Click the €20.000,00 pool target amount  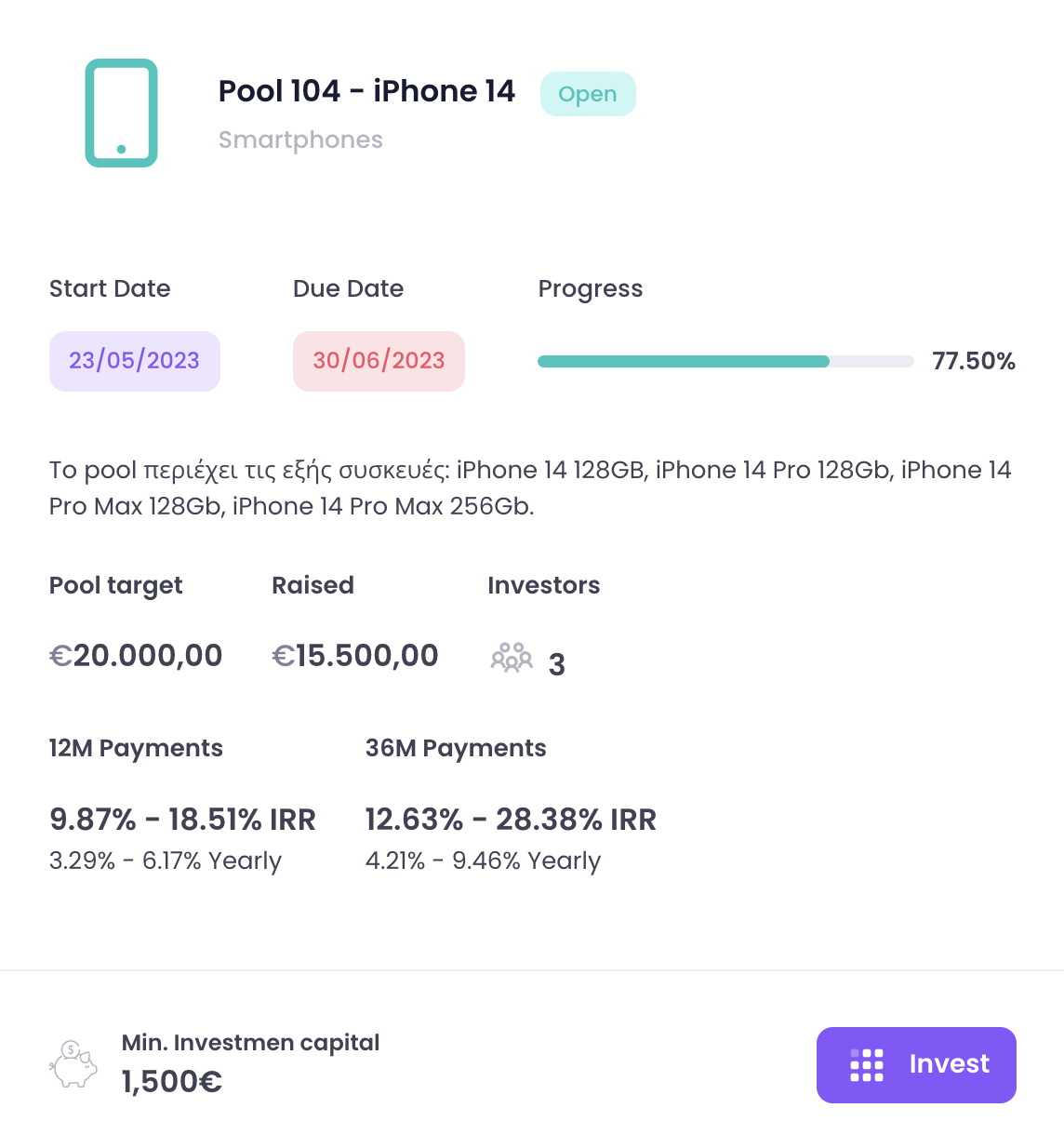pos(136,656)
